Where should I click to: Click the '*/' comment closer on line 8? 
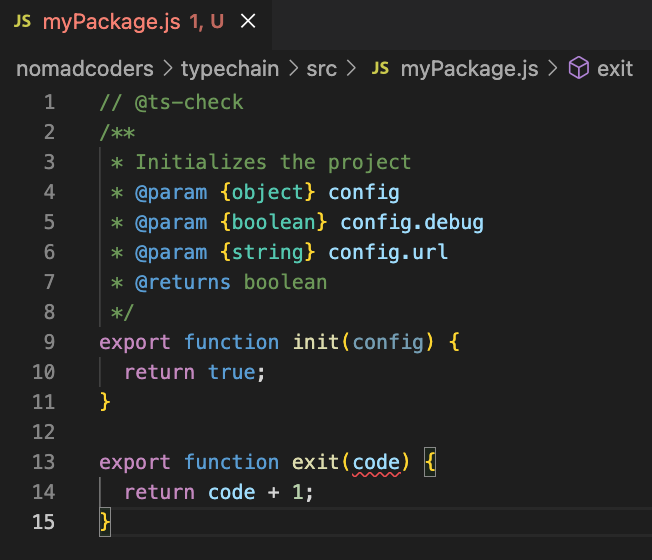tap(122, 313)
